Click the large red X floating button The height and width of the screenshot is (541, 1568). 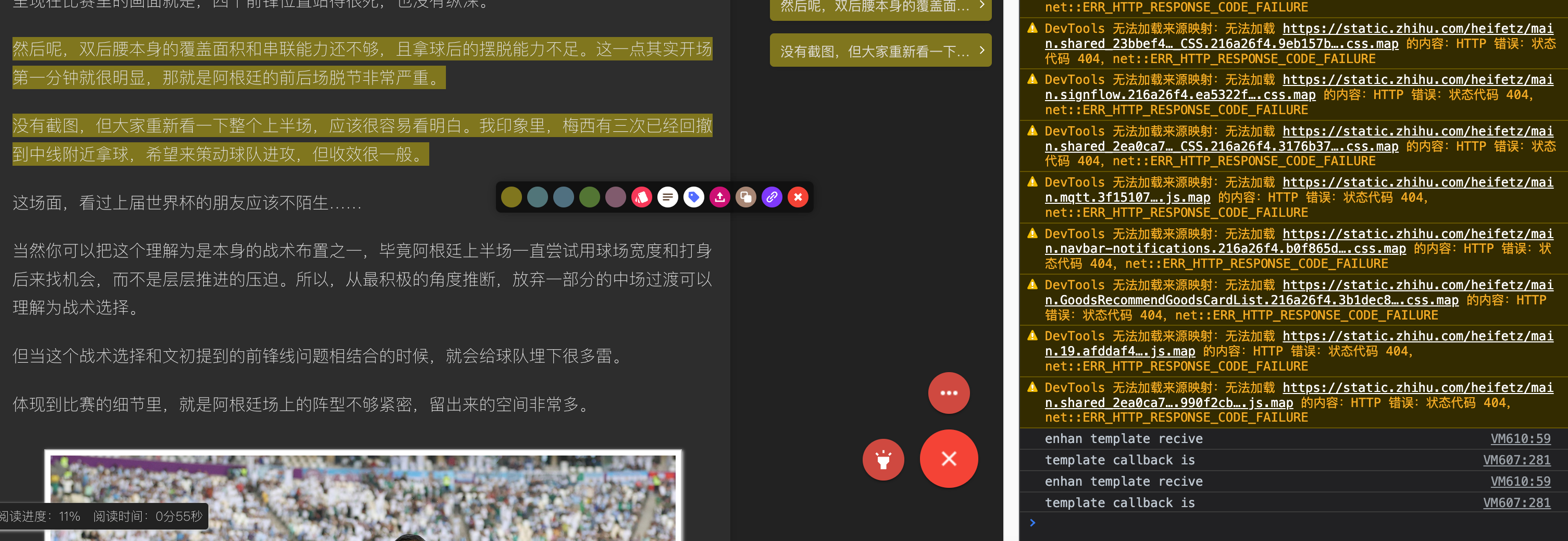(948, 459)
